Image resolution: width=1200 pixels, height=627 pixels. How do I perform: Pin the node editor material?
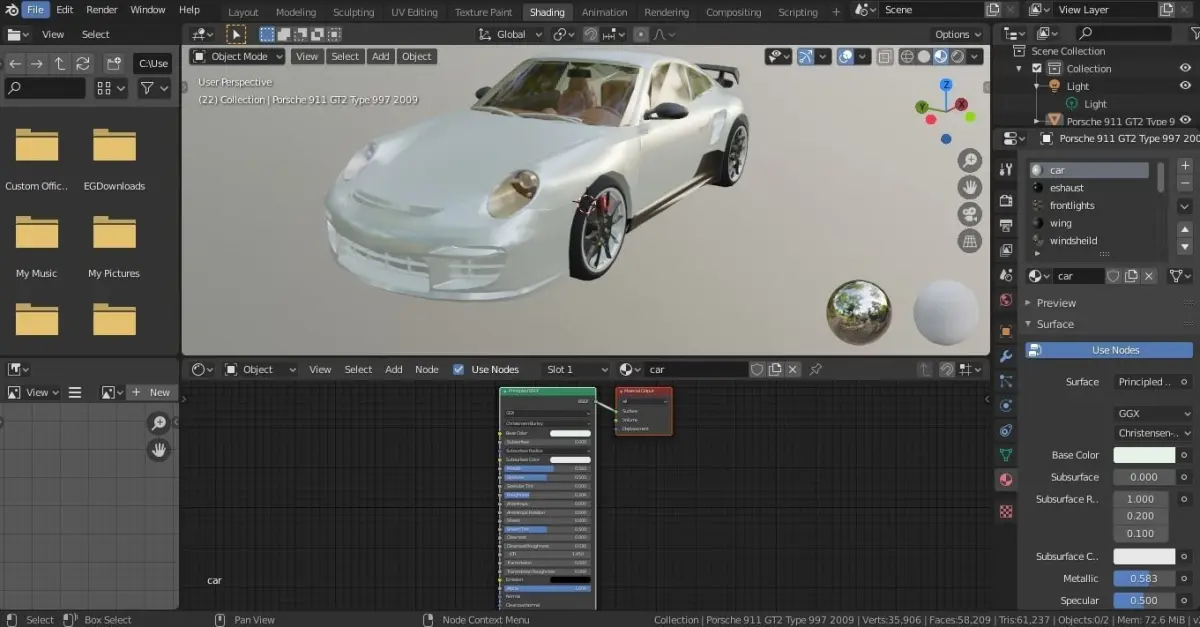(815, 369)
